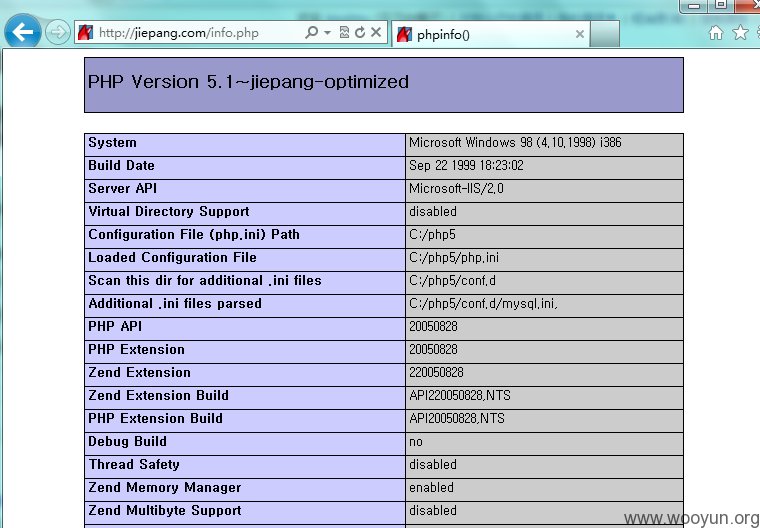Image resolution: width=760 pixels, height=528 pixels.
Task: Open Favorites with the star icon
Action: tap(740, 32)
